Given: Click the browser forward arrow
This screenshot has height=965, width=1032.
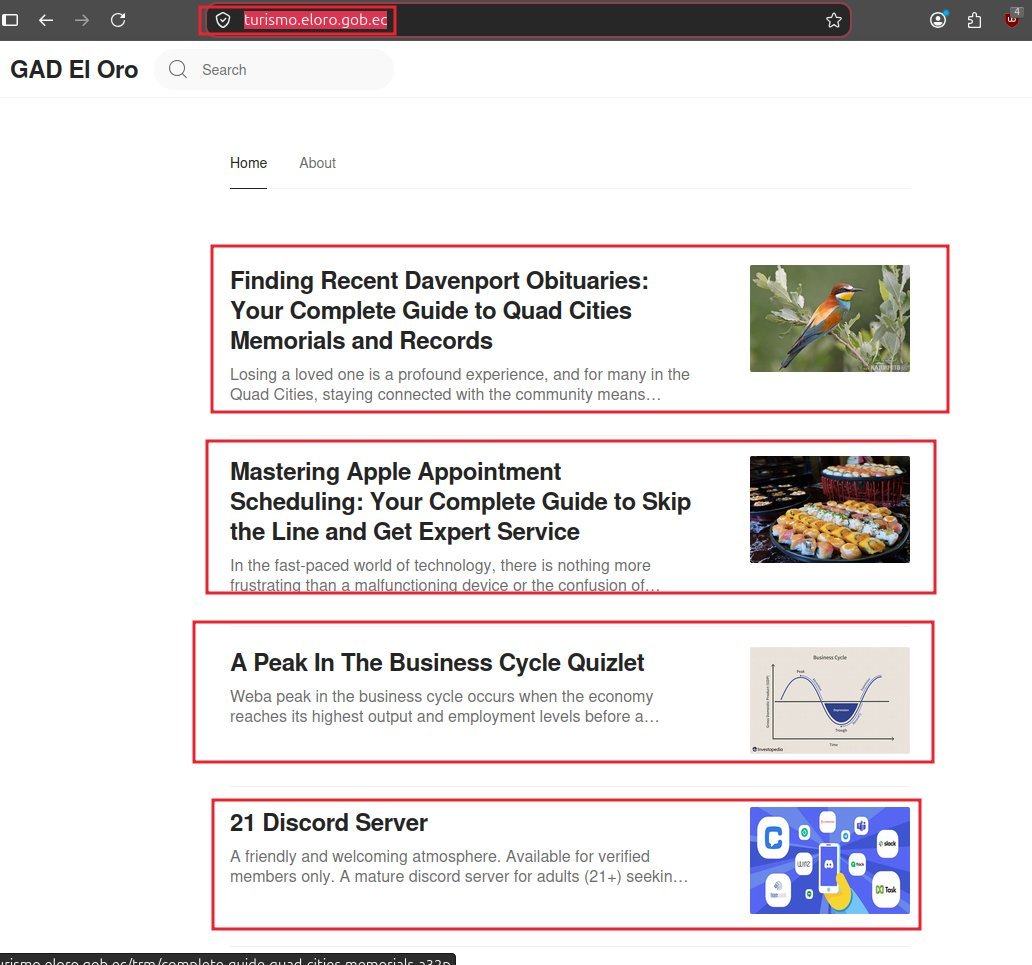Looking at the screenshot, I should point(82,20).
